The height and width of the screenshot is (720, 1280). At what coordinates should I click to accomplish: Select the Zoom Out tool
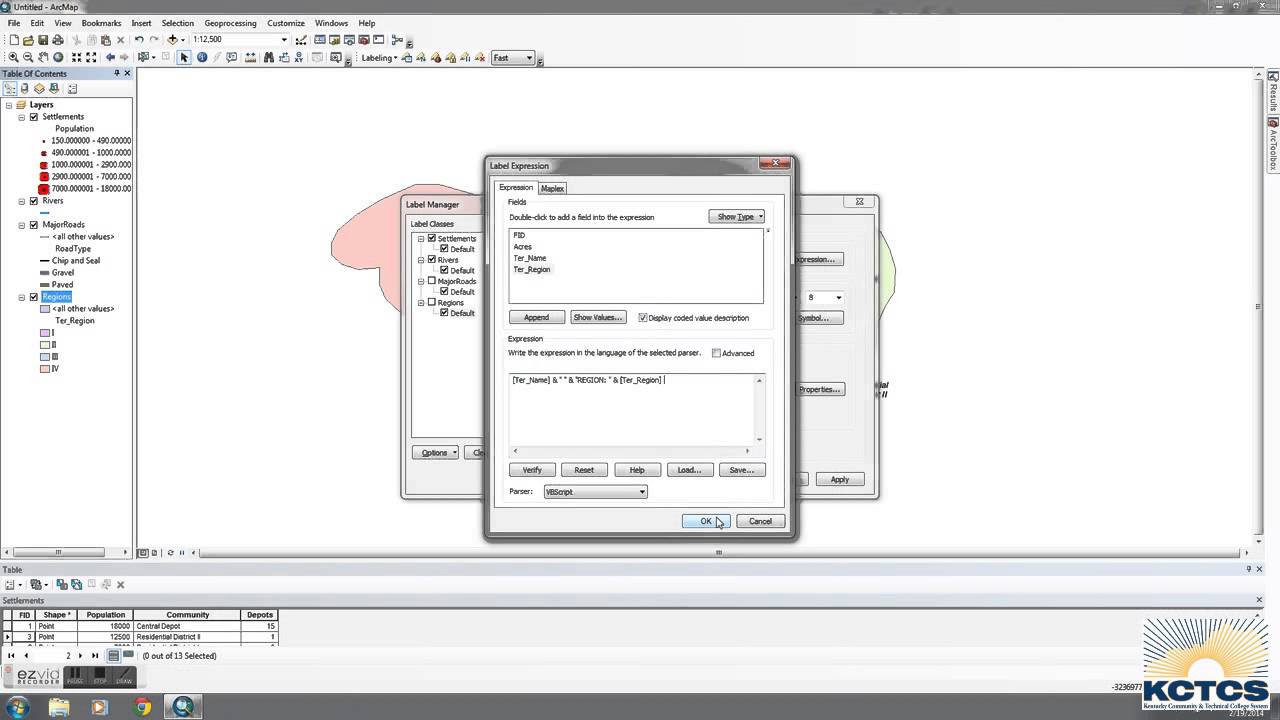point(28,58)
